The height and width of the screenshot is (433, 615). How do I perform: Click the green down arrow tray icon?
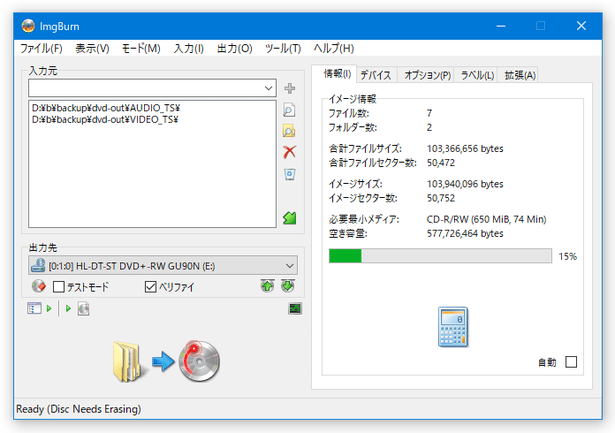tap(288, 286)
